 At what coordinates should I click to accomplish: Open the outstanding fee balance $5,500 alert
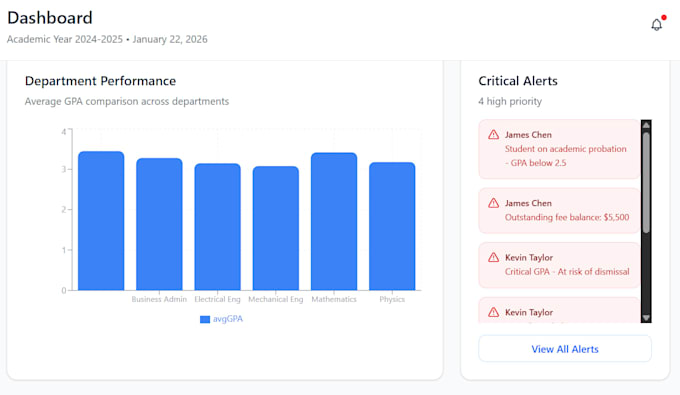(559, 211)
